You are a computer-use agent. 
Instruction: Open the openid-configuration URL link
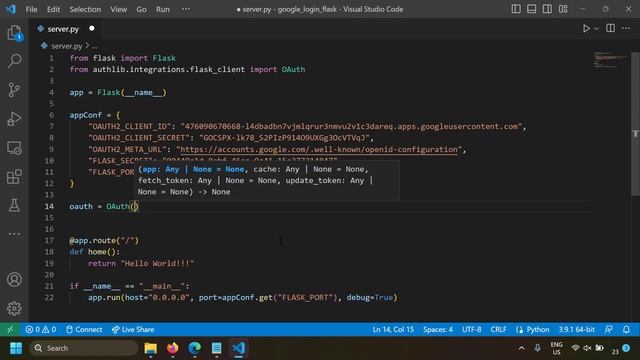point(319,149)
